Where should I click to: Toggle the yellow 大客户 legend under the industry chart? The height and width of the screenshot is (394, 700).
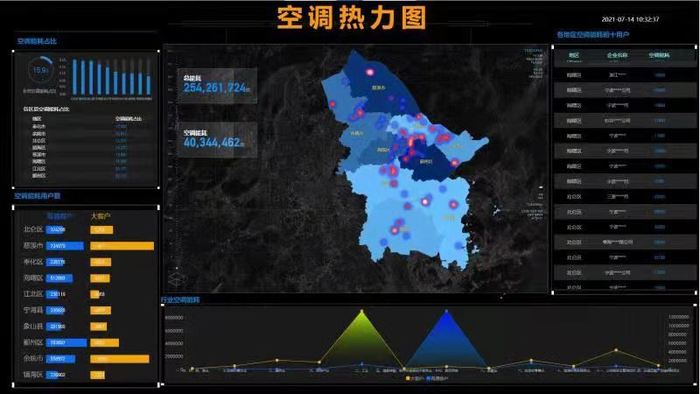click(x=415, y=378)
